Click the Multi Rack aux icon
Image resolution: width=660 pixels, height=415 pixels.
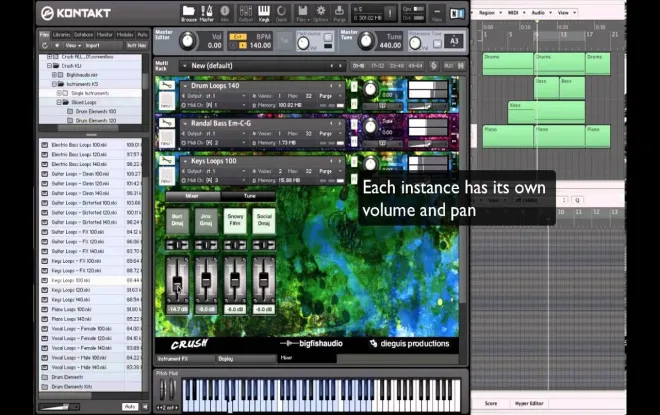click(x=448, y=66)
